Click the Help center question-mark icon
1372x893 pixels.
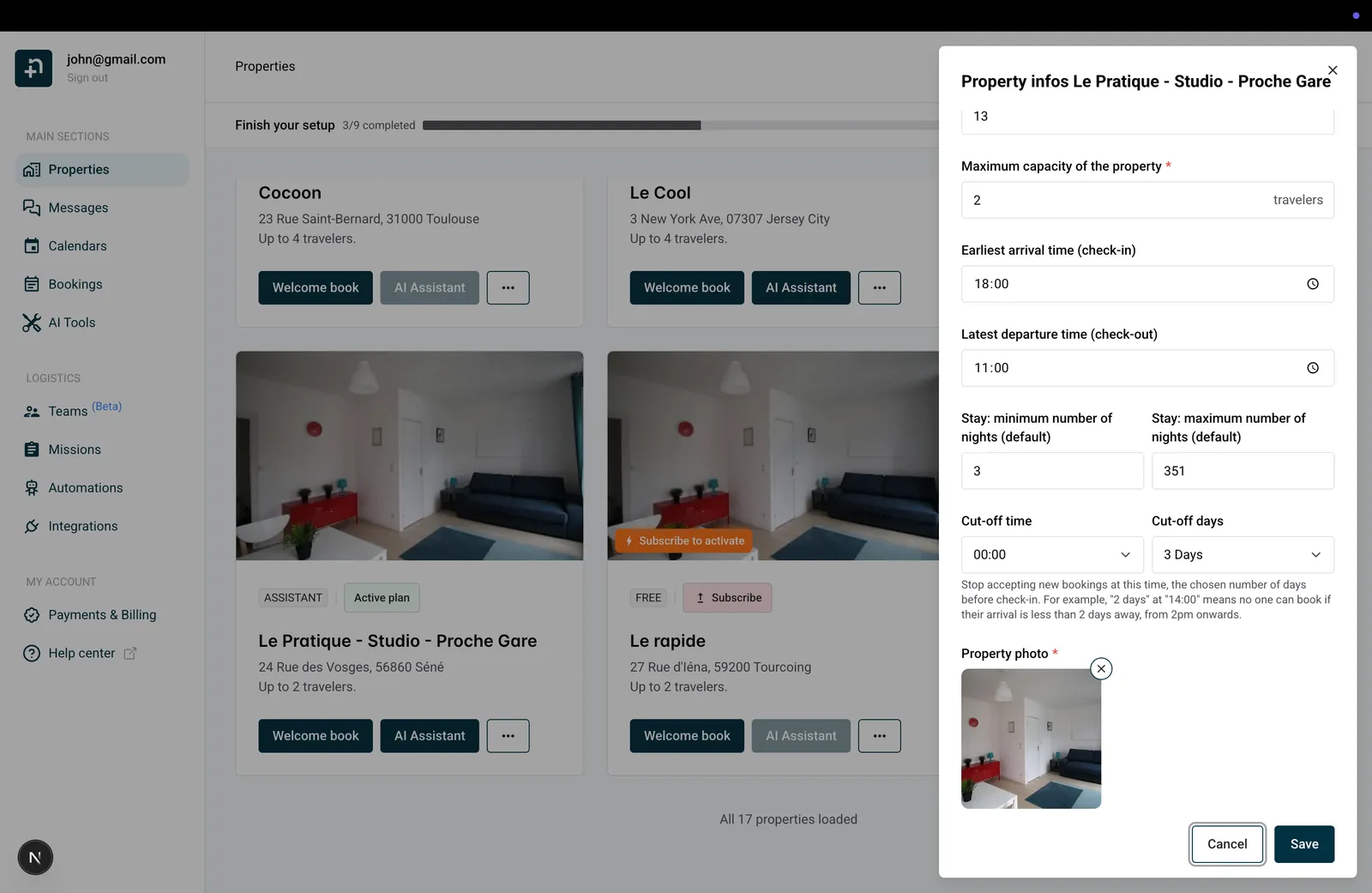pyautogui.click(x=32, y=654)
